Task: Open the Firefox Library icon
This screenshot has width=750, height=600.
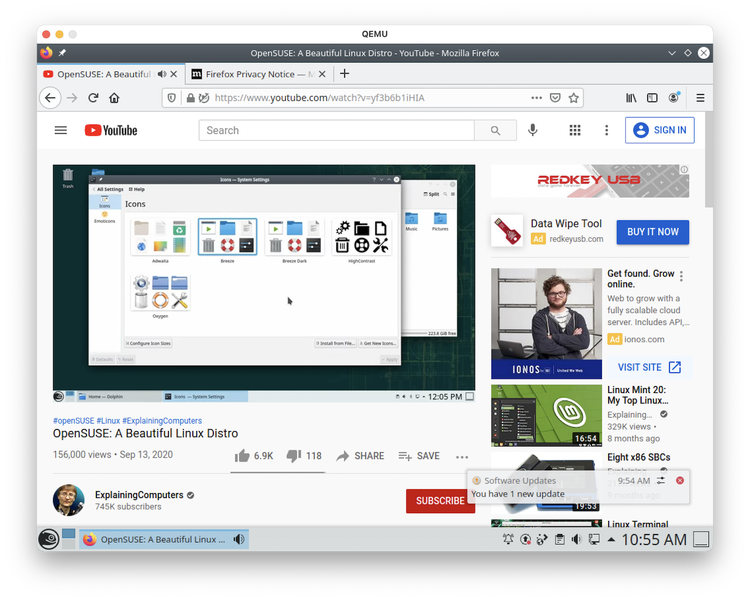Action: (631, 98)
